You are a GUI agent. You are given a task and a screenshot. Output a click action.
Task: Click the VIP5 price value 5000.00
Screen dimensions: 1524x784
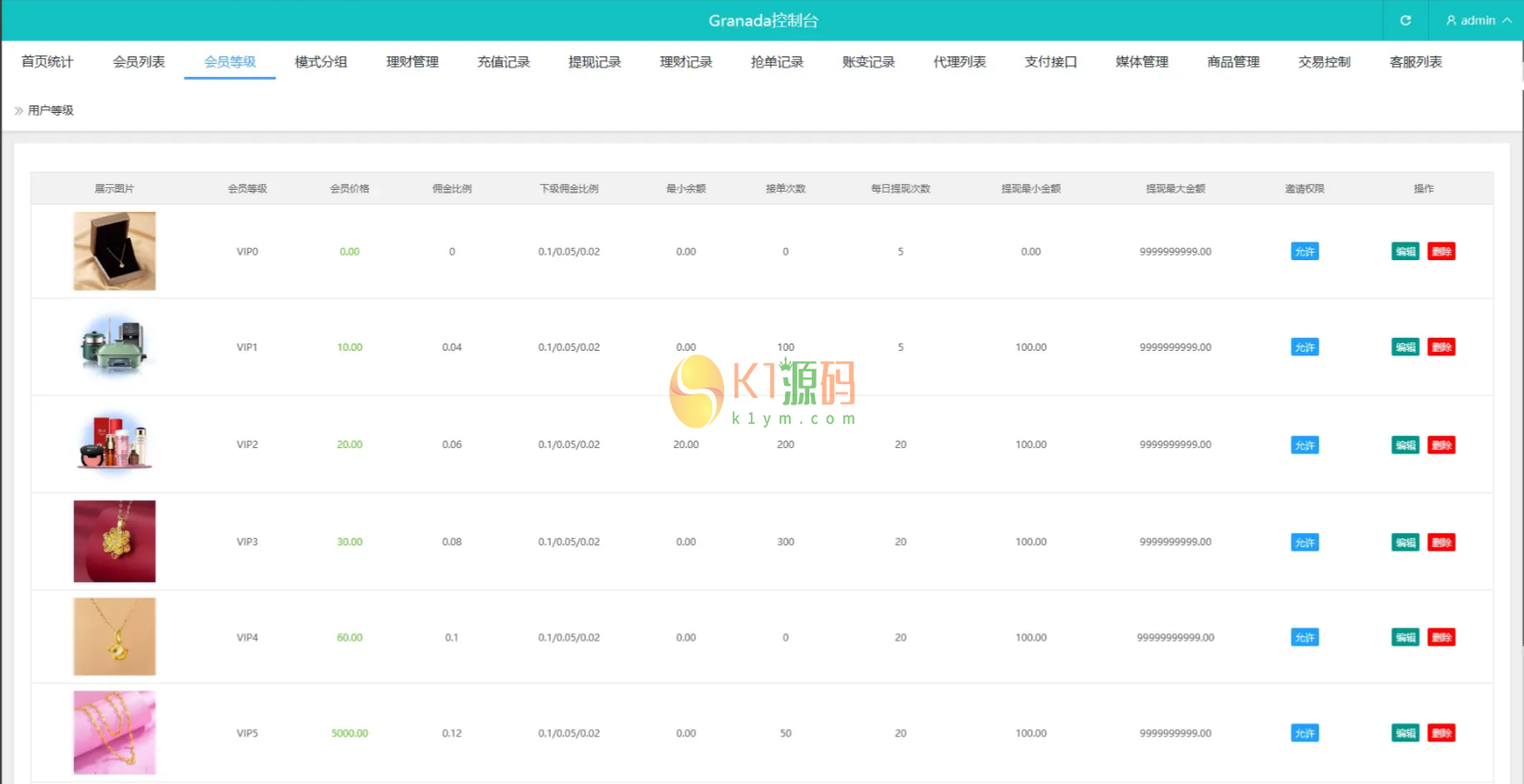click(349, 733)
